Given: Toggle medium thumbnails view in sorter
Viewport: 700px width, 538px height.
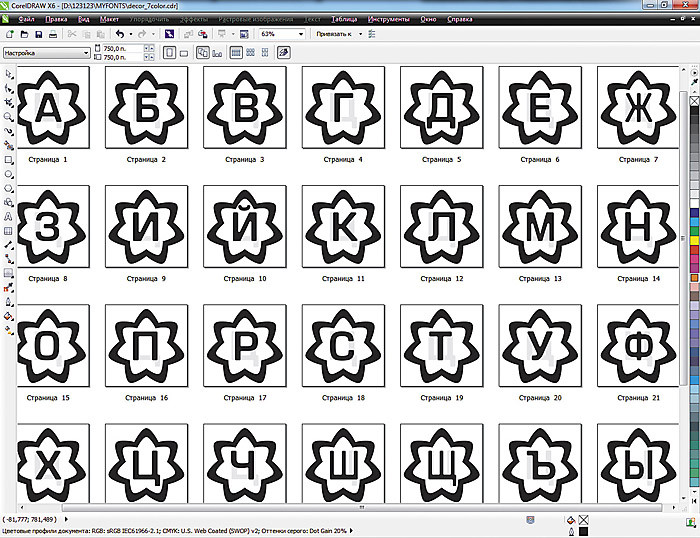Looking at the screenshot, I should [x=250, y=53].
